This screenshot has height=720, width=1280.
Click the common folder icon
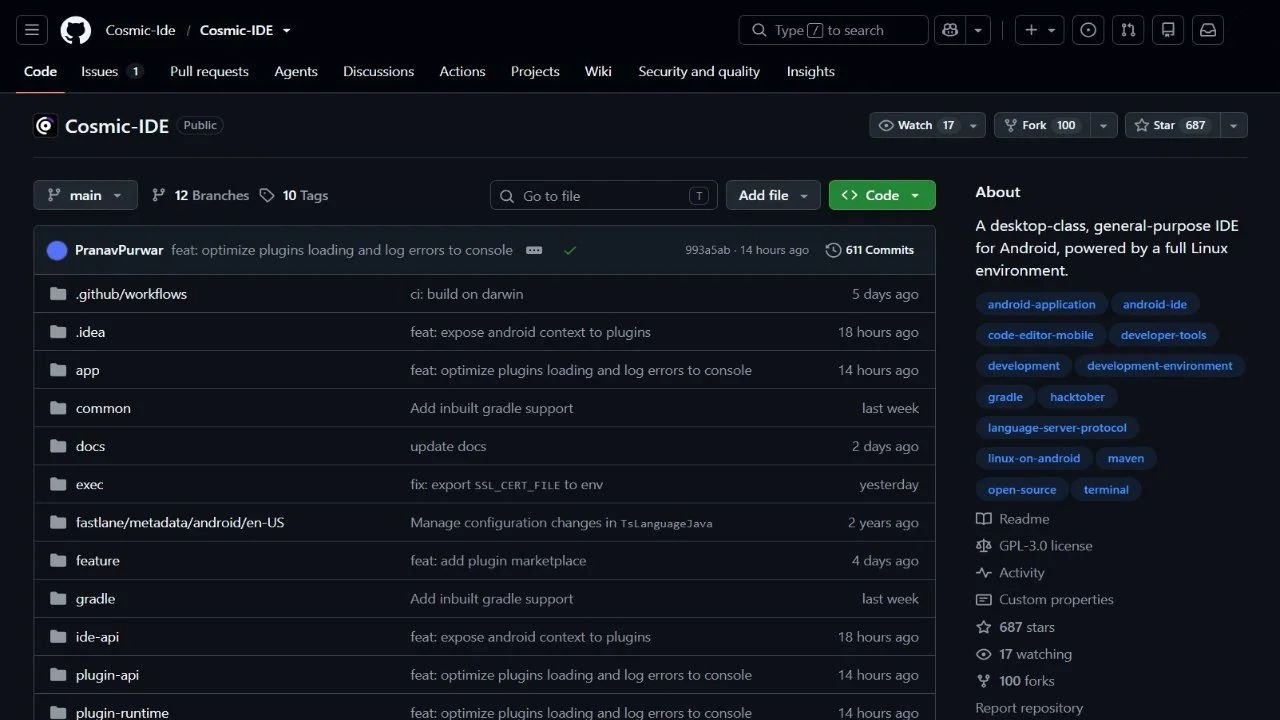tap(58, 408)
